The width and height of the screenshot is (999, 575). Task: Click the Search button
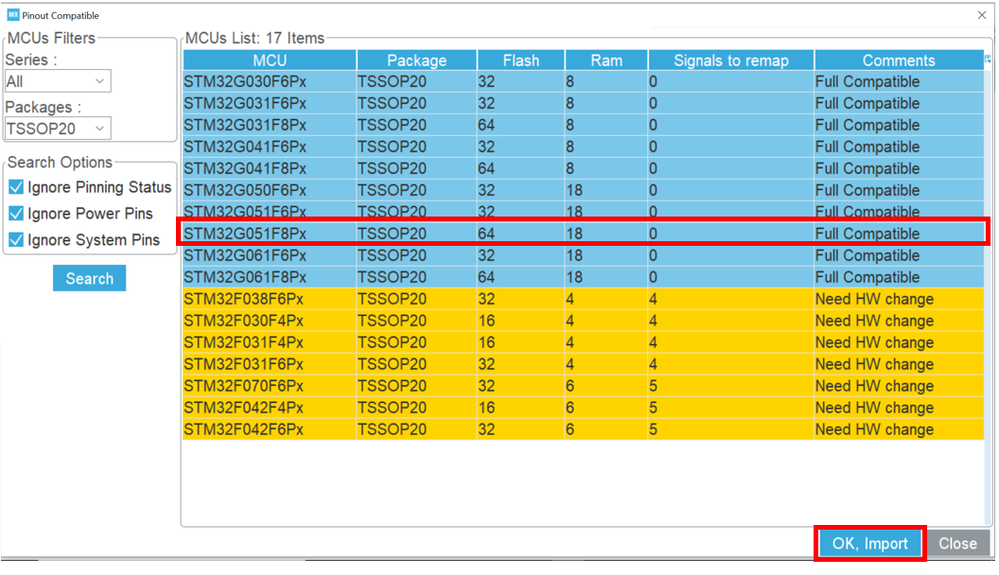point(89,278)
